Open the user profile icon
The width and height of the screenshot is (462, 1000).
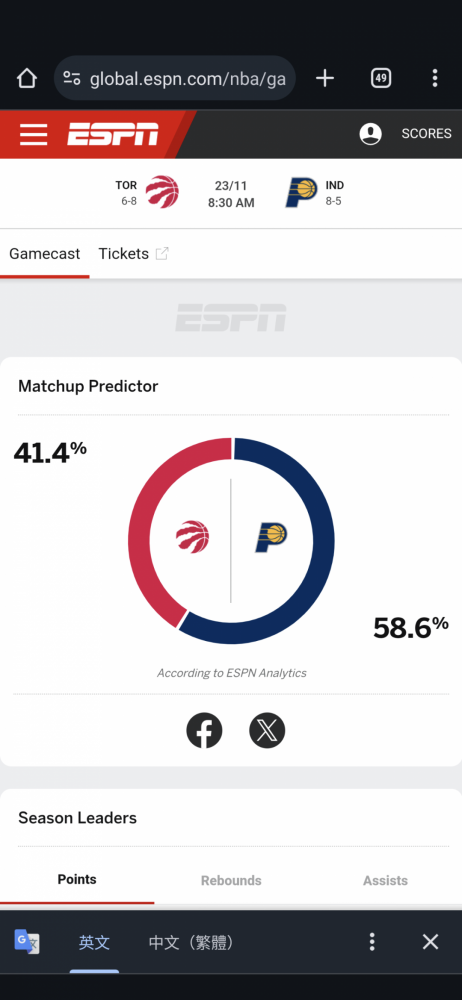pyautogui.click(x=371, y=134)
